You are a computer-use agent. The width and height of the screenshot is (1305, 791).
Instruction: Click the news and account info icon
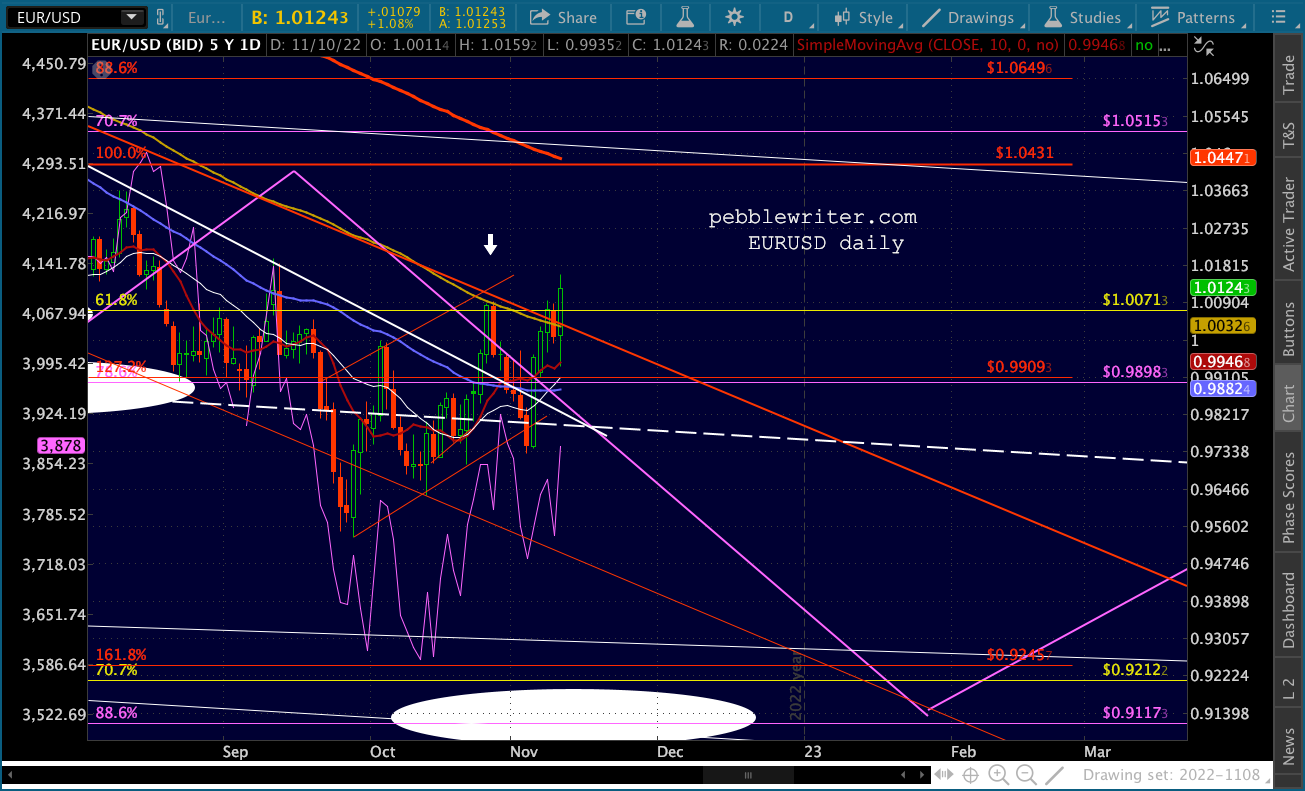coord(635,17)
